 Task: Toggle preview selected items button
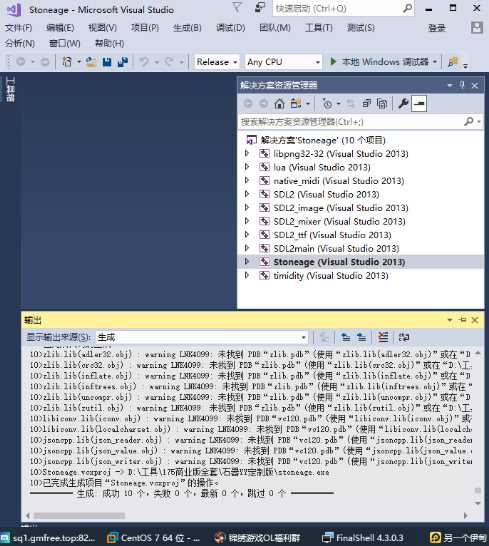pyautogui.click(x=419, y=103)
